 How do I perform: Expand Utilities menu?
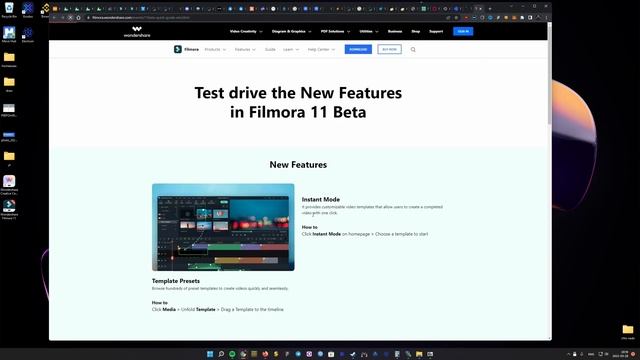369,31
